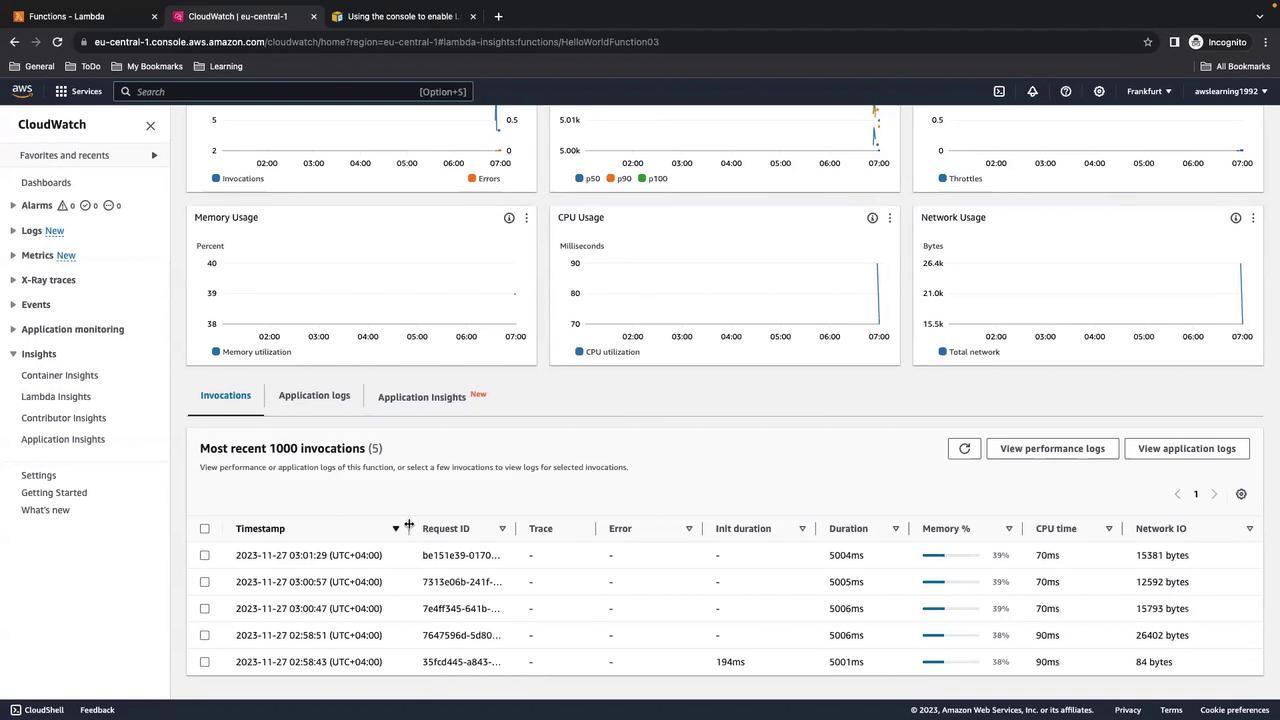The height and width of the screenshot is (720, 1280).
Task: Toggle Errors series in chart legend
Action: tap(483, 178)
